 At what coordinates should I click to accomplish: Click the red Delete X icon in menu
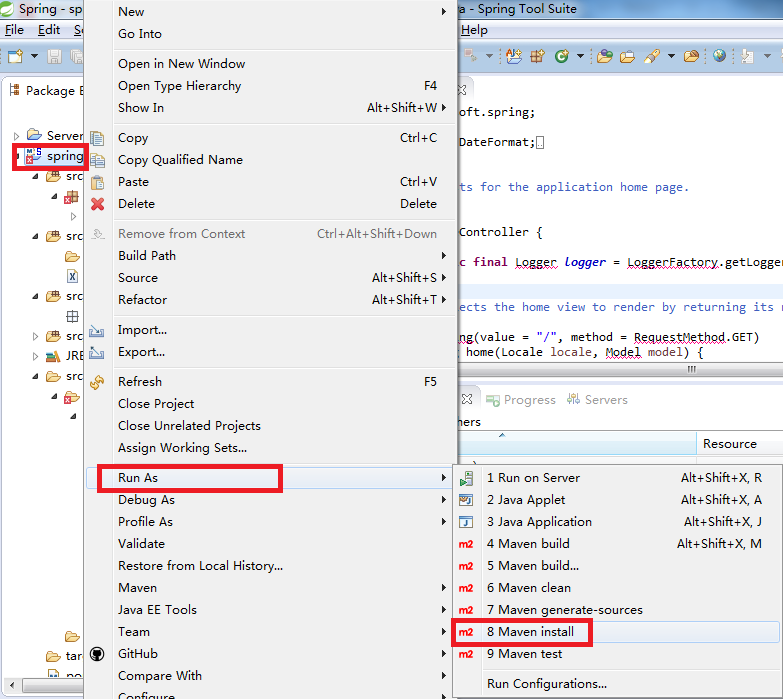[97, 204]
